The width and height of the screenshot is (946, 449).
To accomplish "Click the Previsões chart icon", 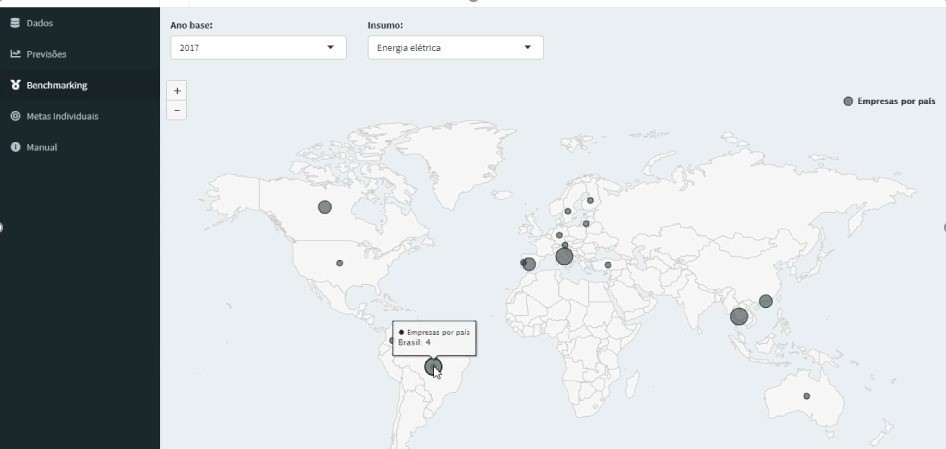I will coord(15,54).
